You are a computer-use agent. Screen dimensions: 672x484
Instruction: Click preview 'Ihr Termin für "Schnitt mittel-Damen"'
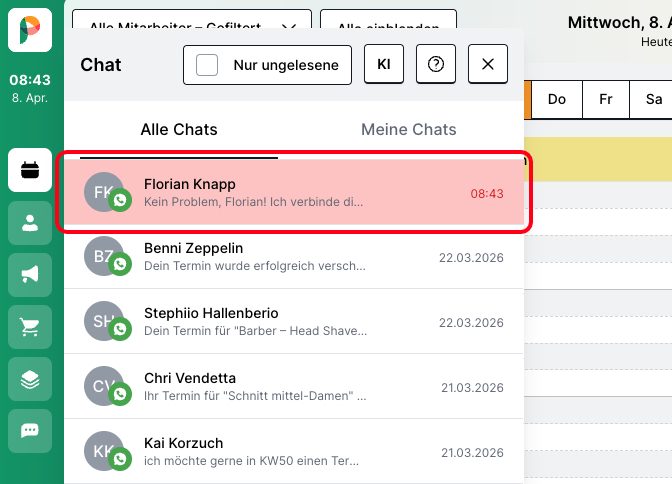tap(255, 396)
